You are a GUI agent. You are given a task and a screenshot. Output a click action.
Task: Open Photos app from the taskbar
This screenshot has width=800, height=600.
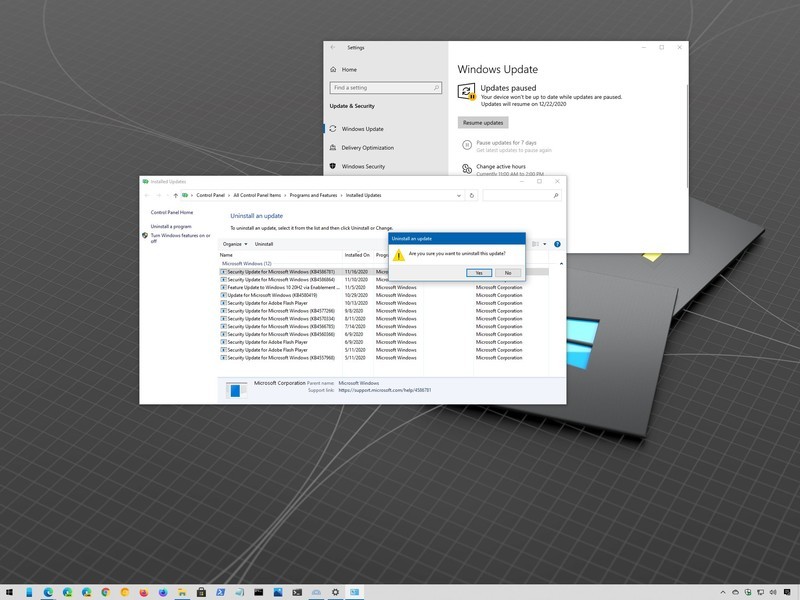click(278, 592)
